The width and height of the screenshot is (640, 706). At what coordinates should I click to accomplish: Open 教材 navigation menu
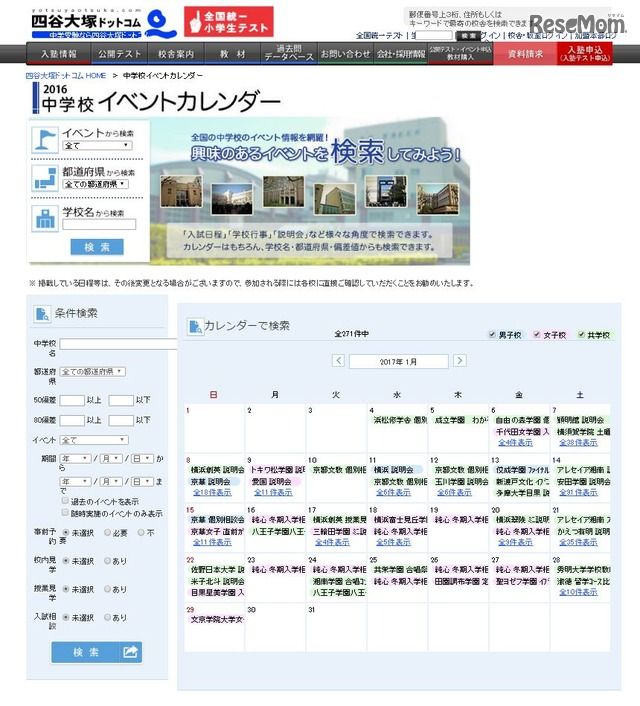click(233, 54)
